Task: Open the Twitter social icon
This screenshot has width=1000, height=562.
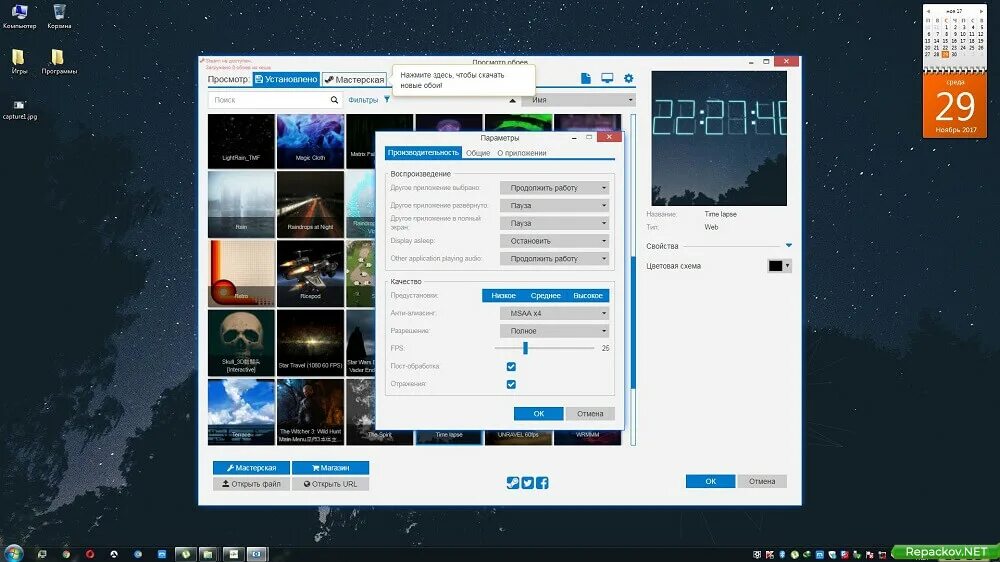Action: (x=527, y=483)
